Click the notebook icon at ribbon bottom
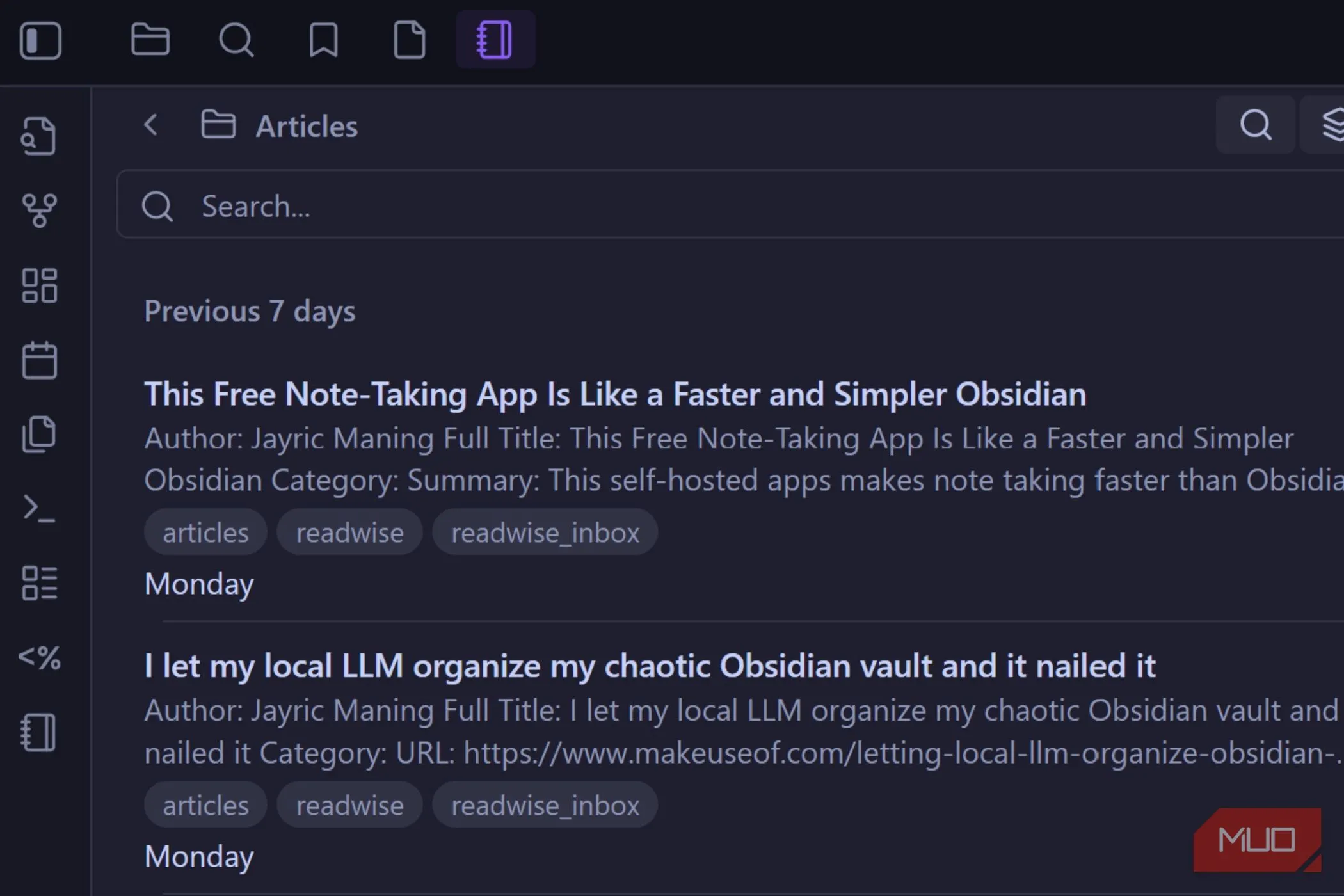Viewport: 1344px width, 896px height. tap(39, 732)
